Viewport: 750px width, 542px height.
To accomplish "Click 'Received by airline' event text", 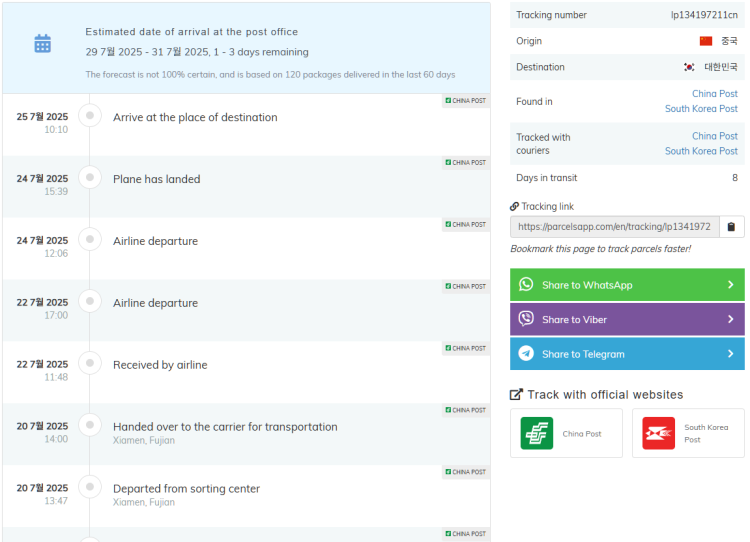I will tap(160, 365).
